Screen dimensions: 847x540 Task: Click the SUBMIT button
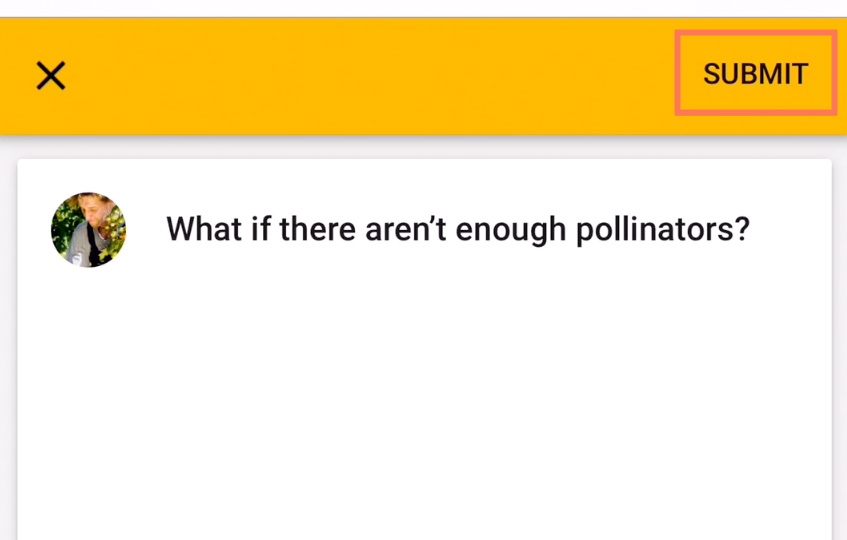click(755, 74)
